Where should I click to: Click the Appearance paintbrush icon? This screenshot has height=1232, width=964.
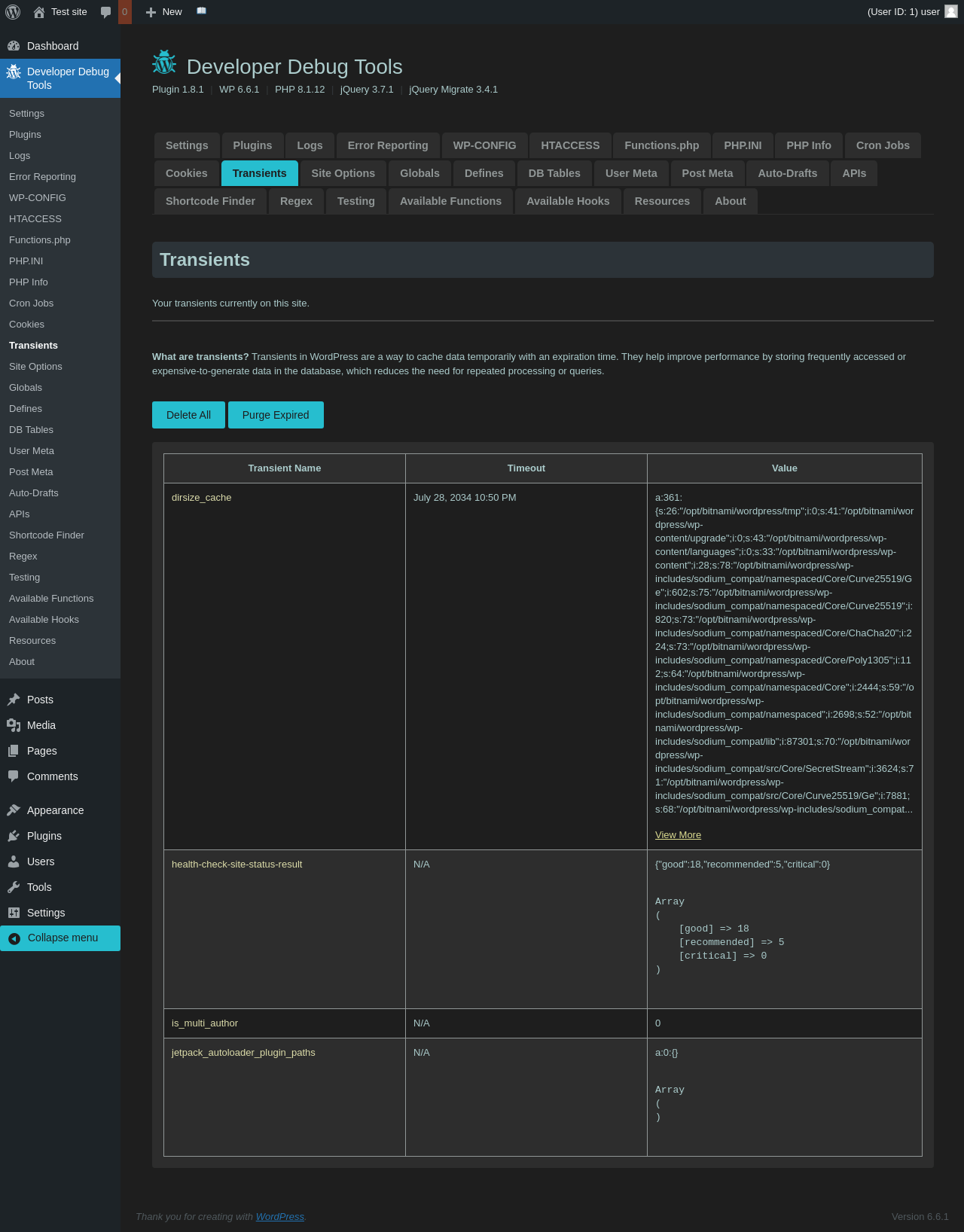click(14, 810)
